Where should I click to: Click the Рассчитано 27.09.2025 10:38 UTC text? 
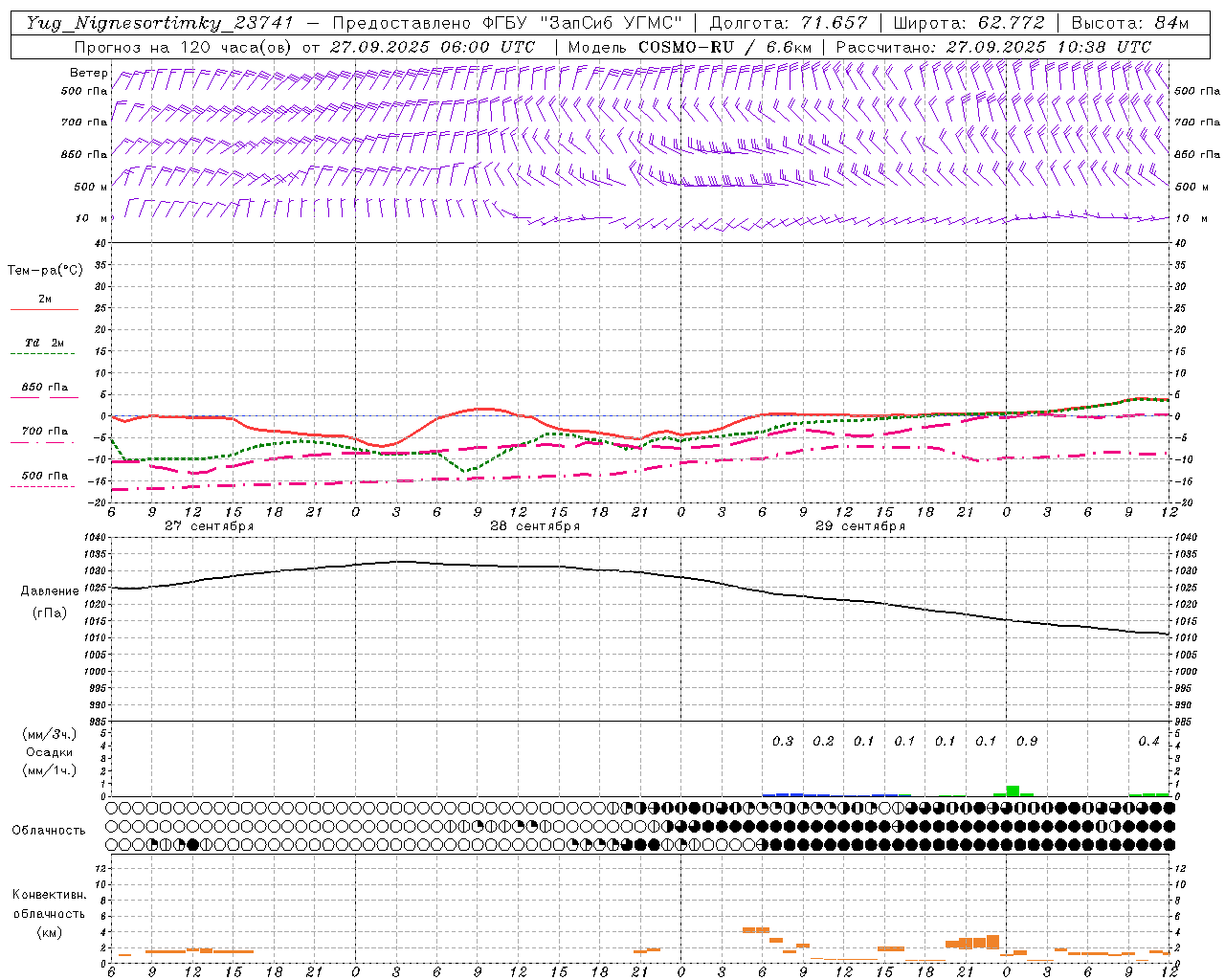(993, 47)
